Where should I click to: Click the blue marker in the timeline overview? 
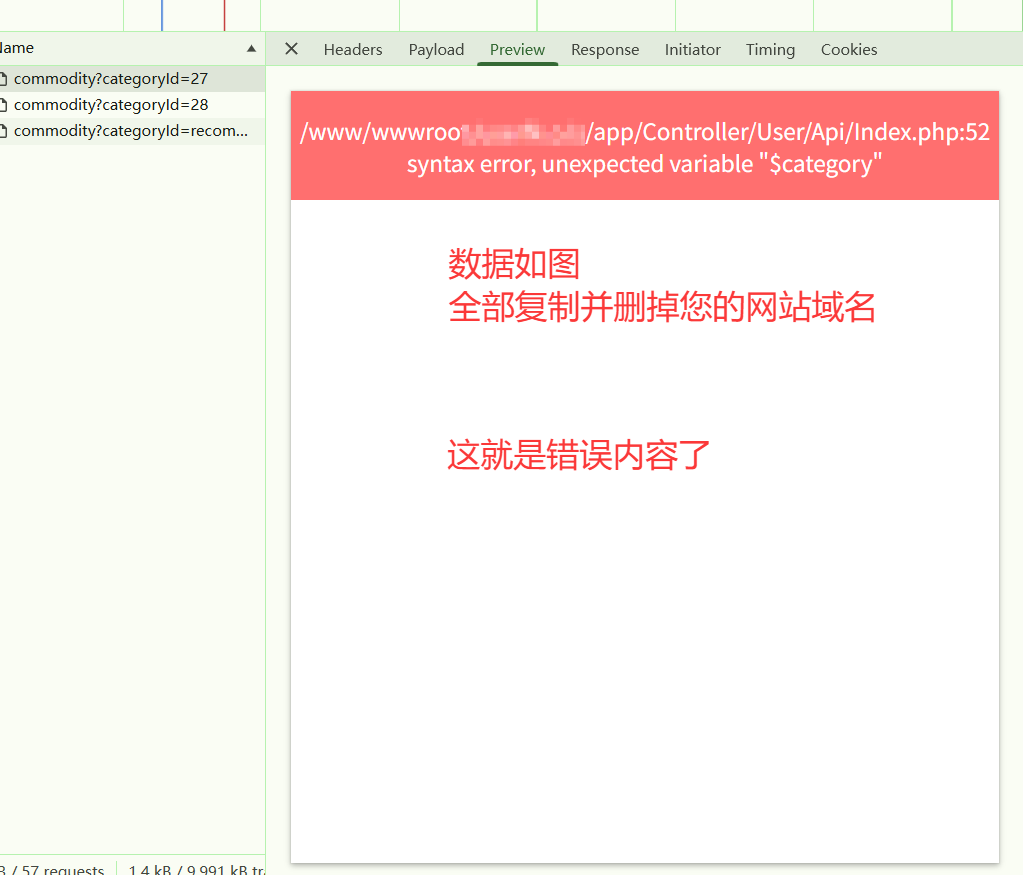click(x=162, y=15)
